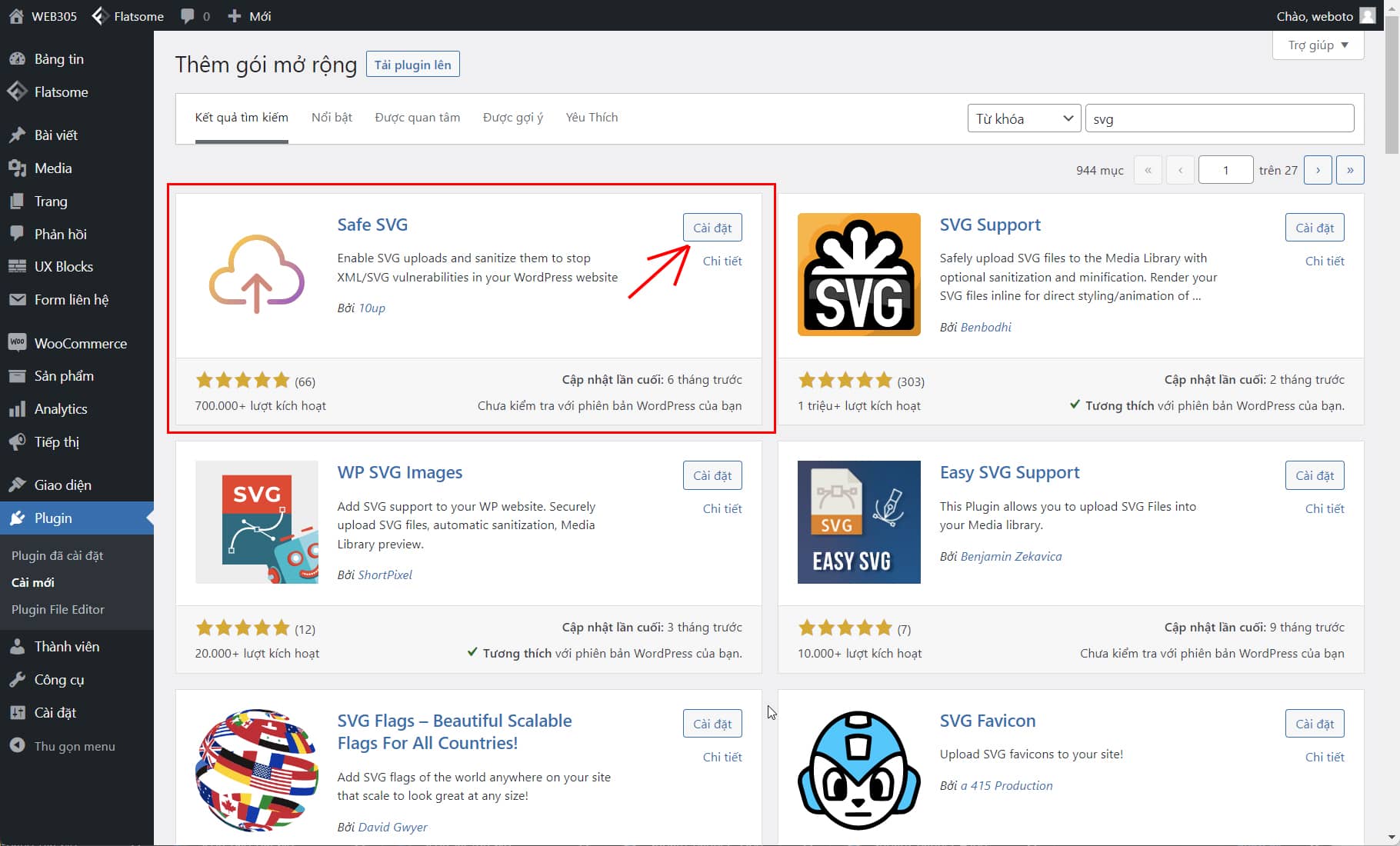Image resolution: width=1400 pixels, height=846 pixels.
Task: Open Chi tiết for SVG Support plugin
Action: (1324, 261)
